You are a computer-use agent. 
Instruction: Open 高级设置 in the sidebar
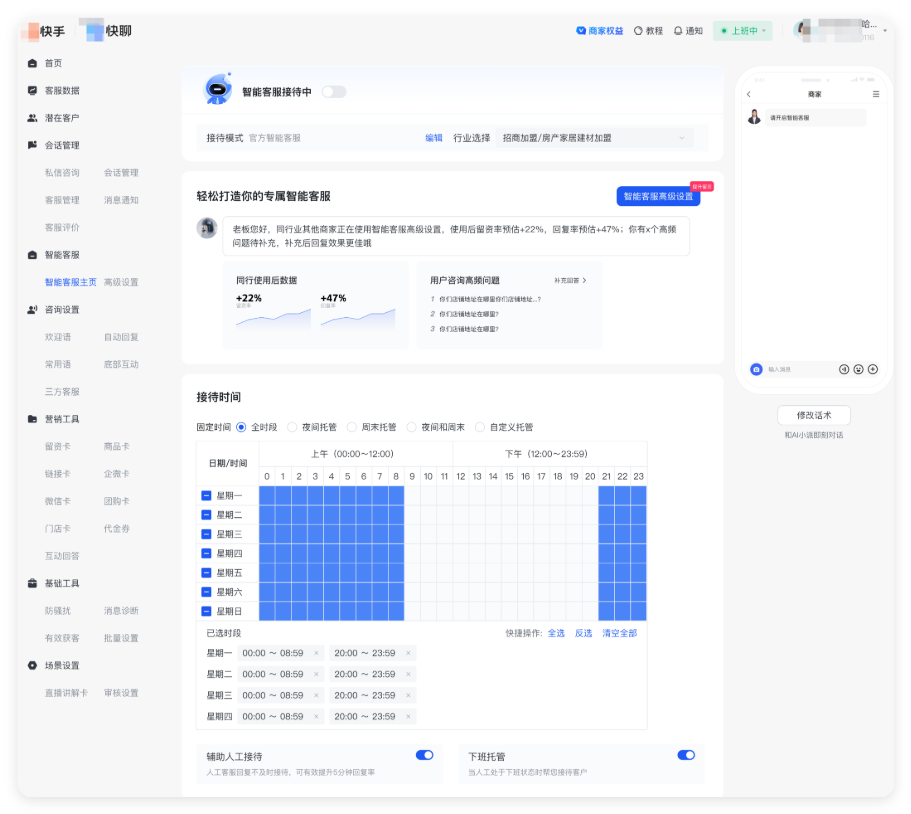pos(121,282)
